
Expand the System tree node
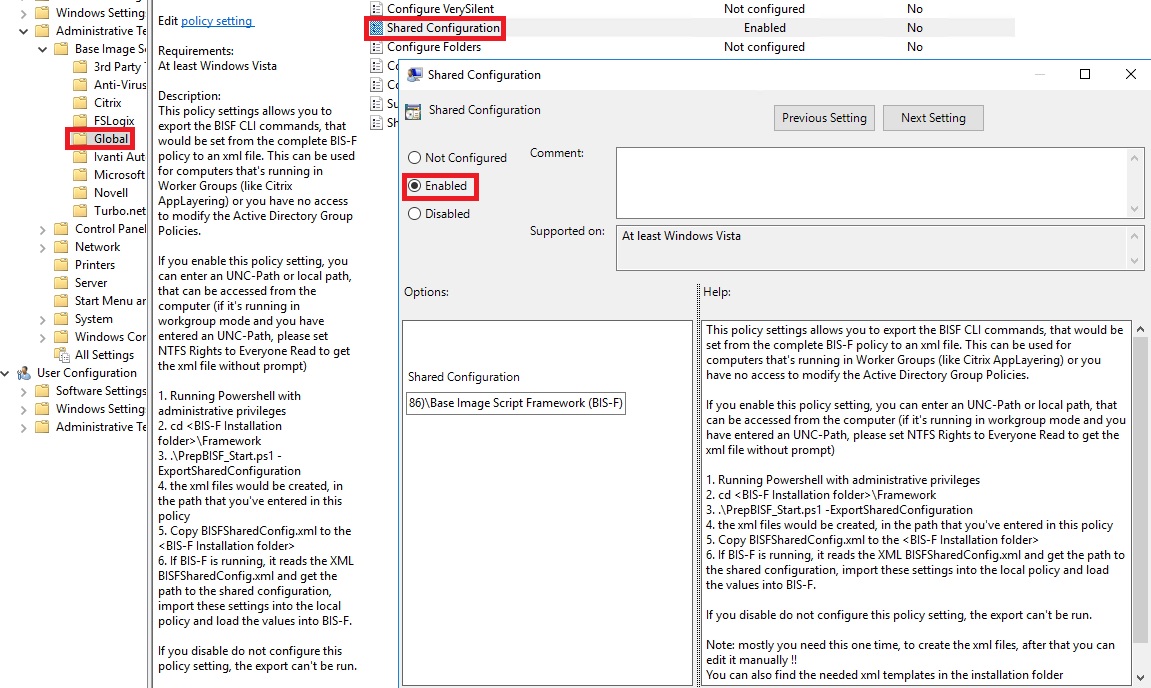43,319
